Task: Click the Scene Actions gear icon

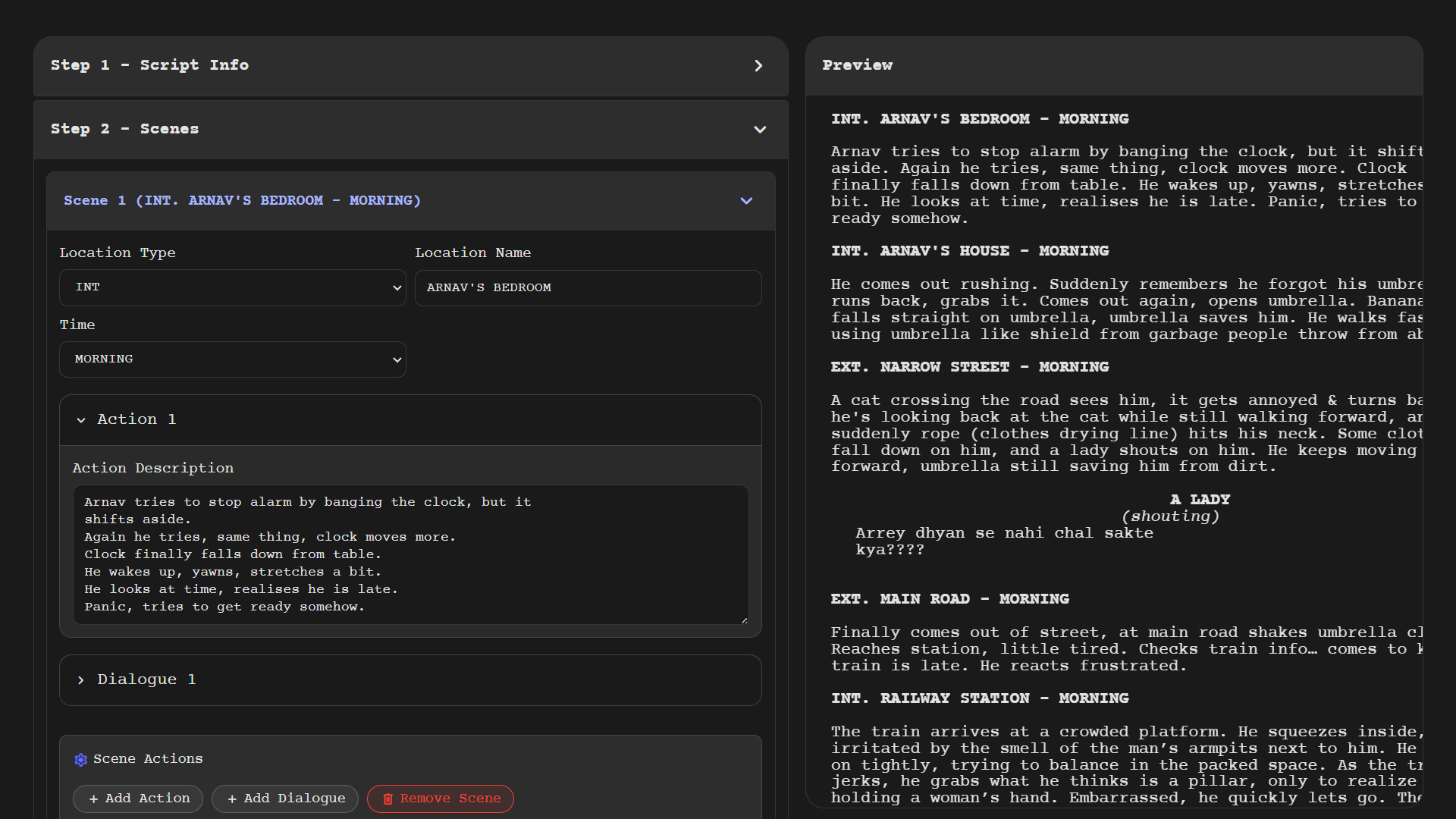Action: (81, 759)
